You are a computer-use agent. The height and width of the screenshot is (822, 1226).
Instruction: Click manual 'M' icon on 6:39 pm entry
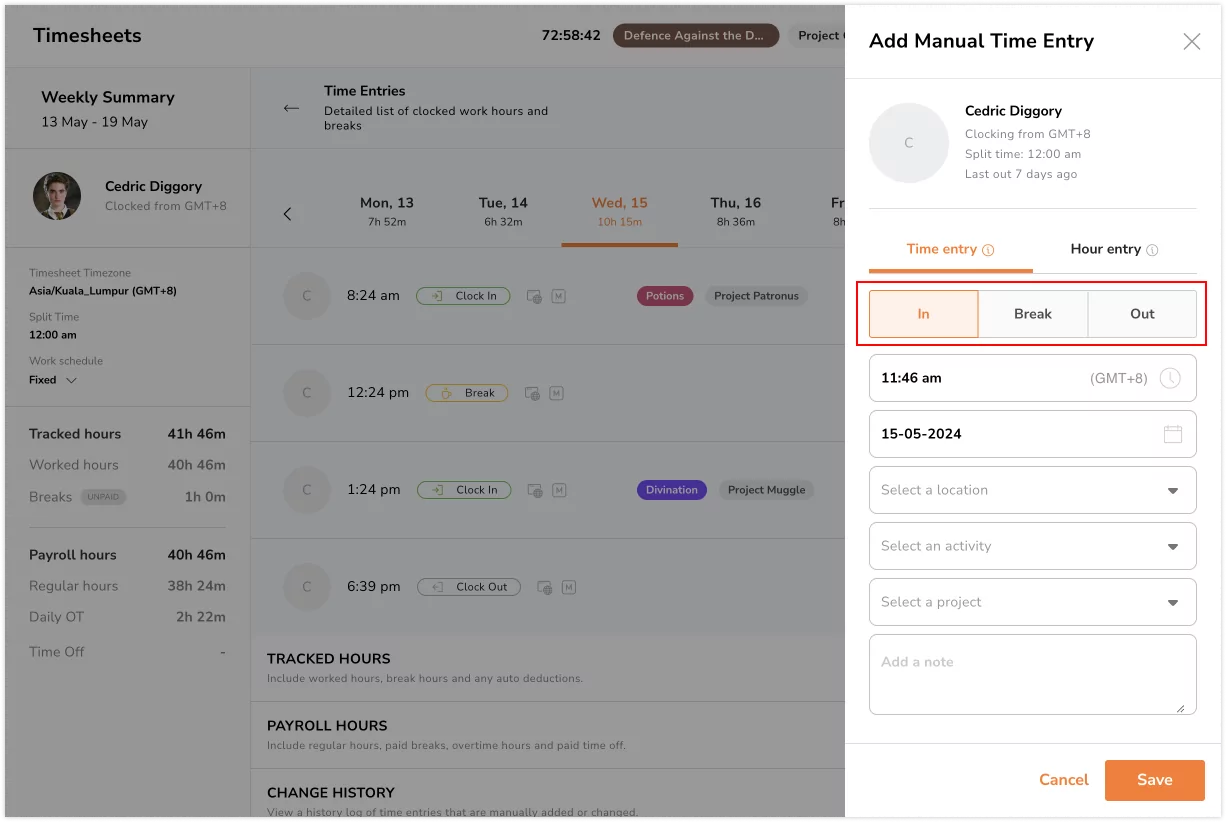(569, 587)
